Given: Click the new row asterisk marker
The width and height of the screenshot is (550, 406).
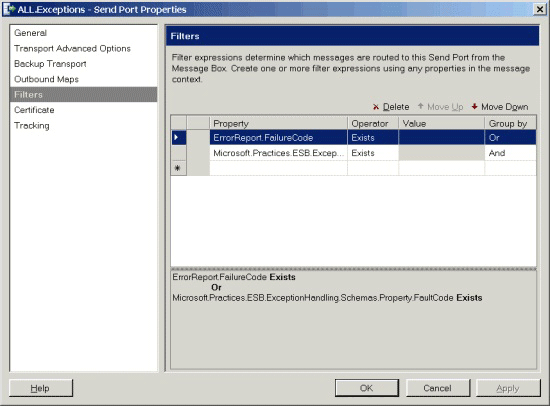Looking at the screenshot, I should point(177,168).
